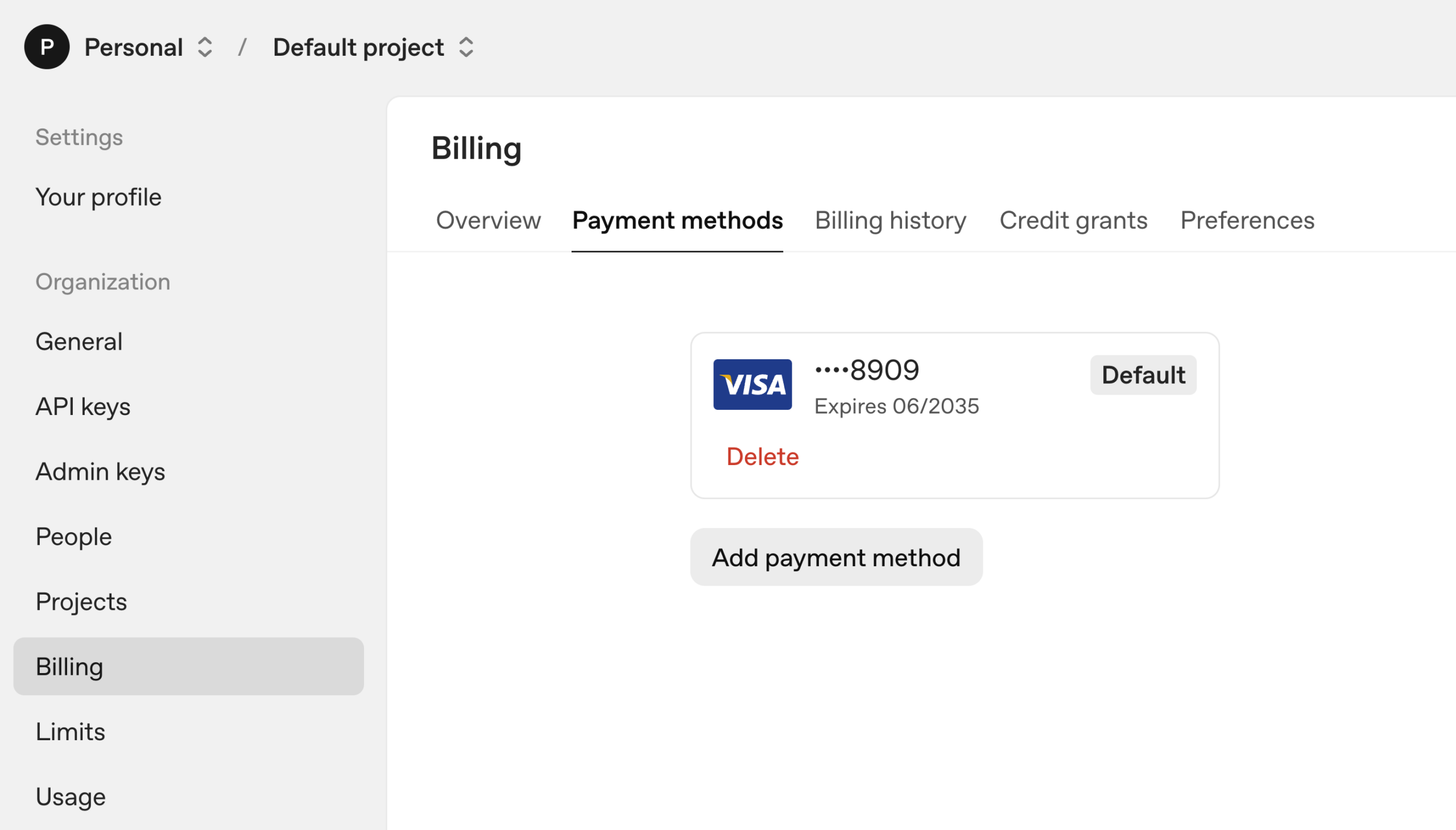Click the Add payment method button
The height and width of the screenshot is (830, 1456).
click(835, 557)
